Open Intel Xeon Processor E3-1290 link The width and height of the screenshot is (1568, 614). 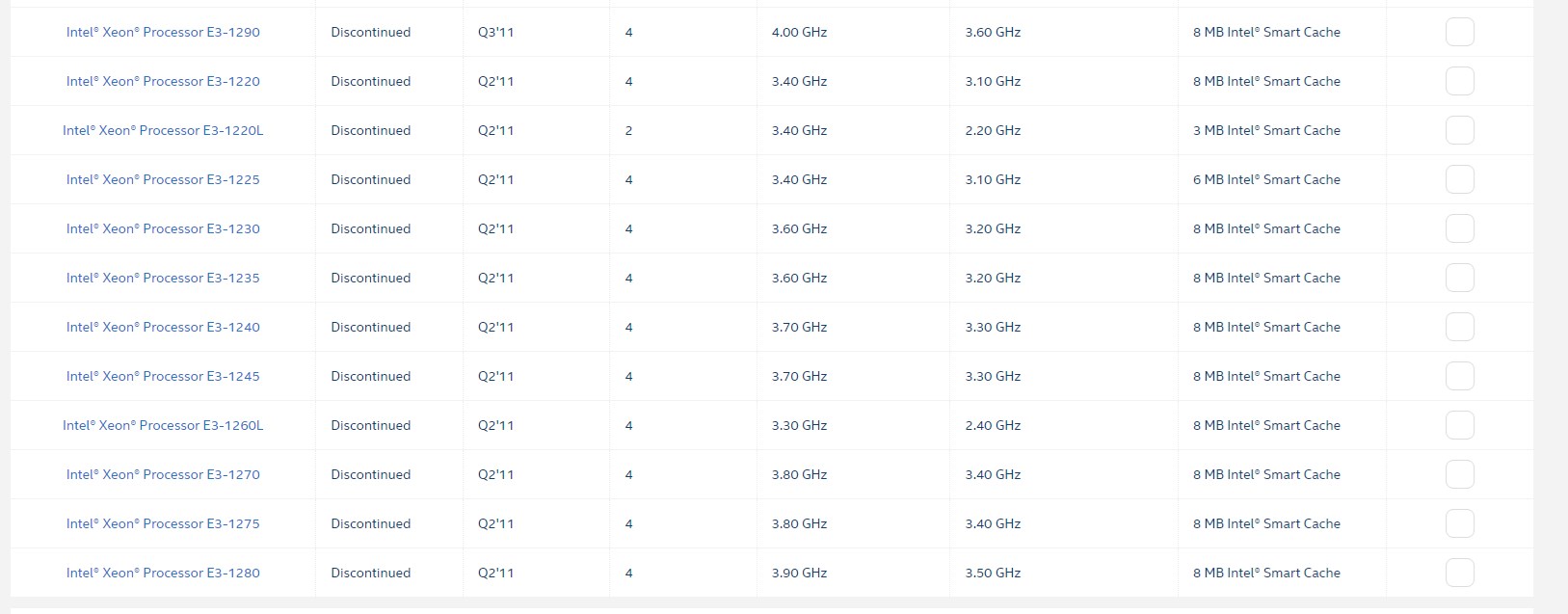tap(163, 32)
